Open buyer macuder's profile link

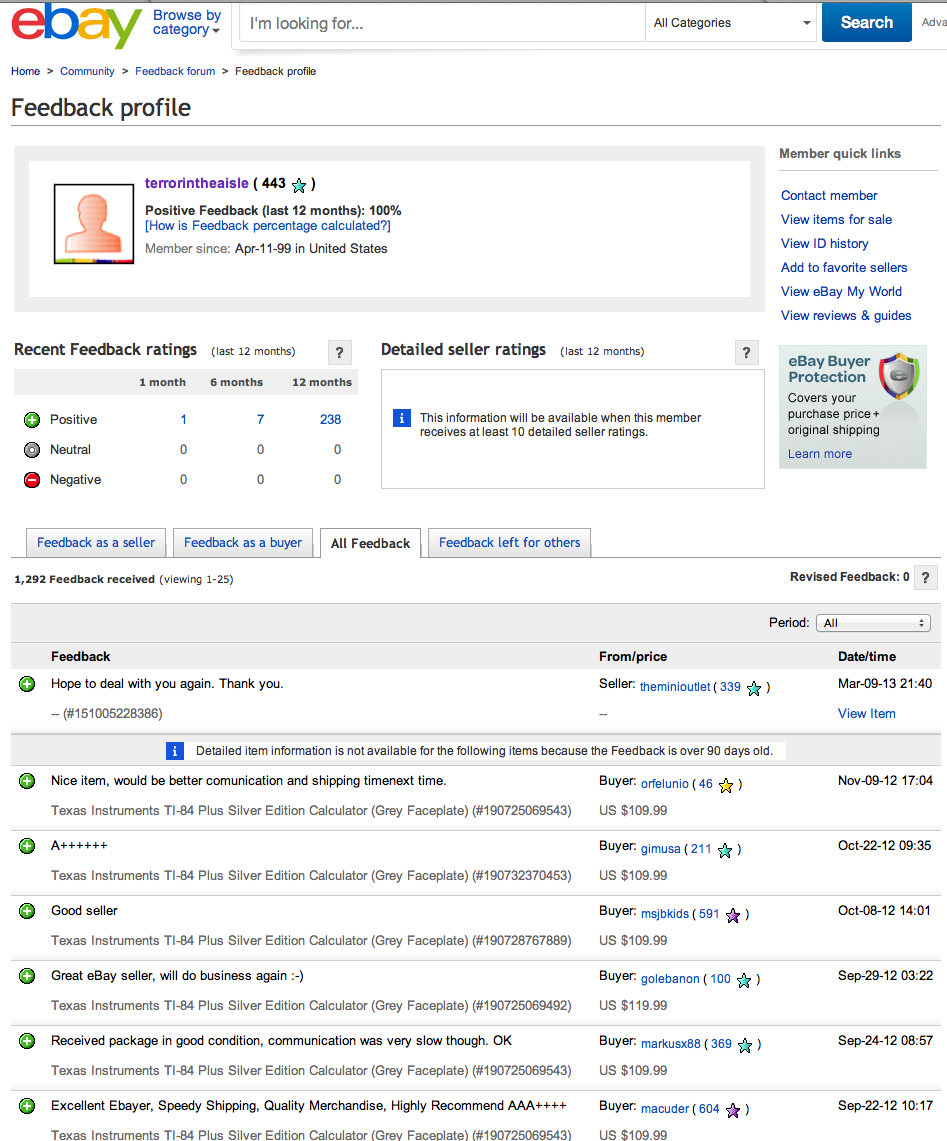[x=665, y=1108]
